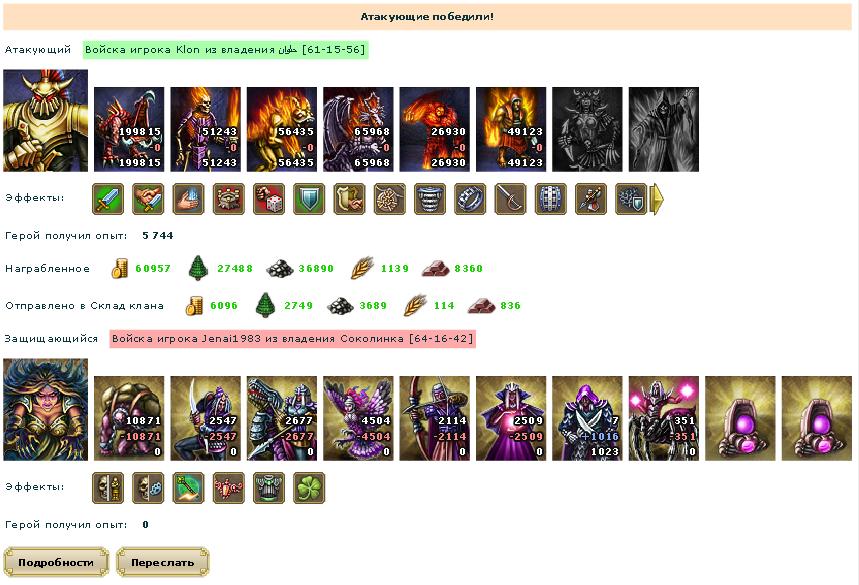Select the green wand defender effect icon
This screenshot has width=859, height=585.
tap(188, 488)
